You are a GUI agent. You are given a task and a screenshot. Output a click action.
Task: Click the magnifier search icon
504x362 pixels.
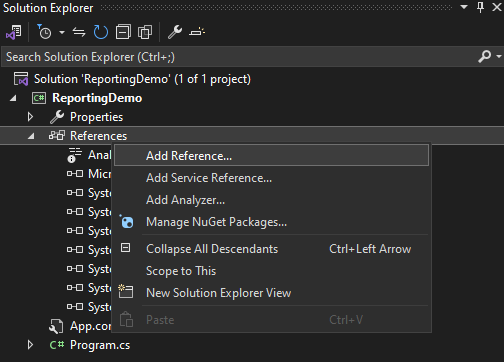485,56
